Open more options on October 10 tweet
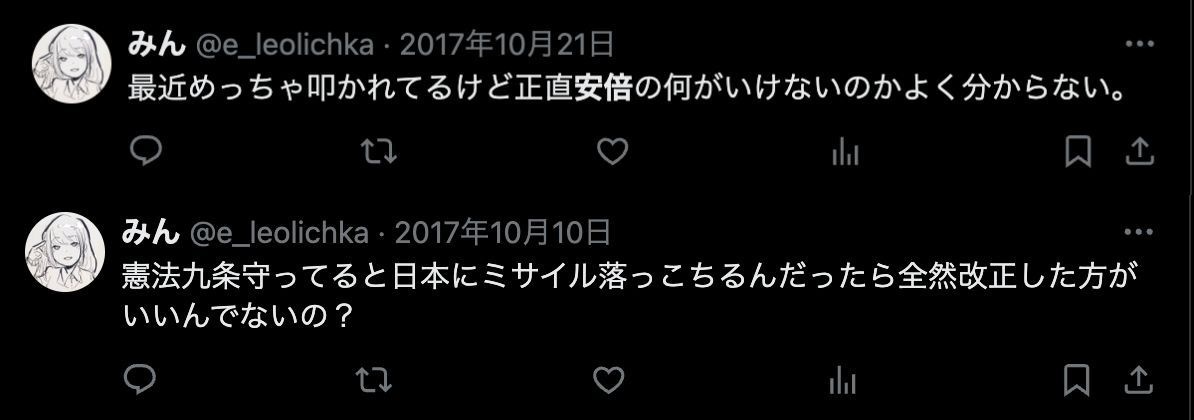Image resolution: width=1194 pixels, height=420 pixels. click(1138, 232)
